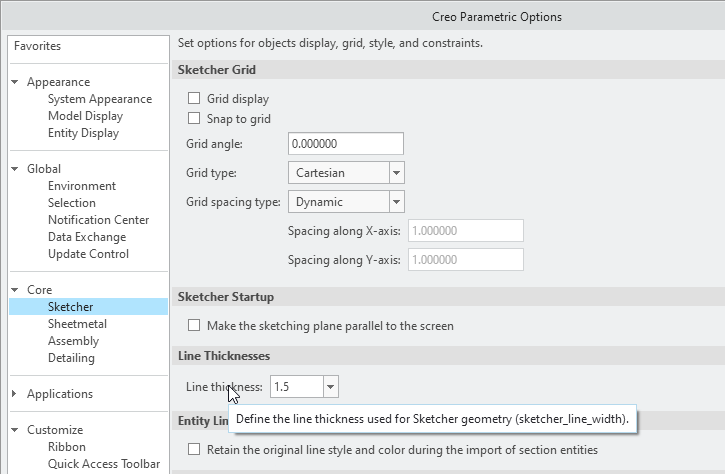Open Model Display options
Viewport: 725px width, 474px height.
[x=85, y=116]
